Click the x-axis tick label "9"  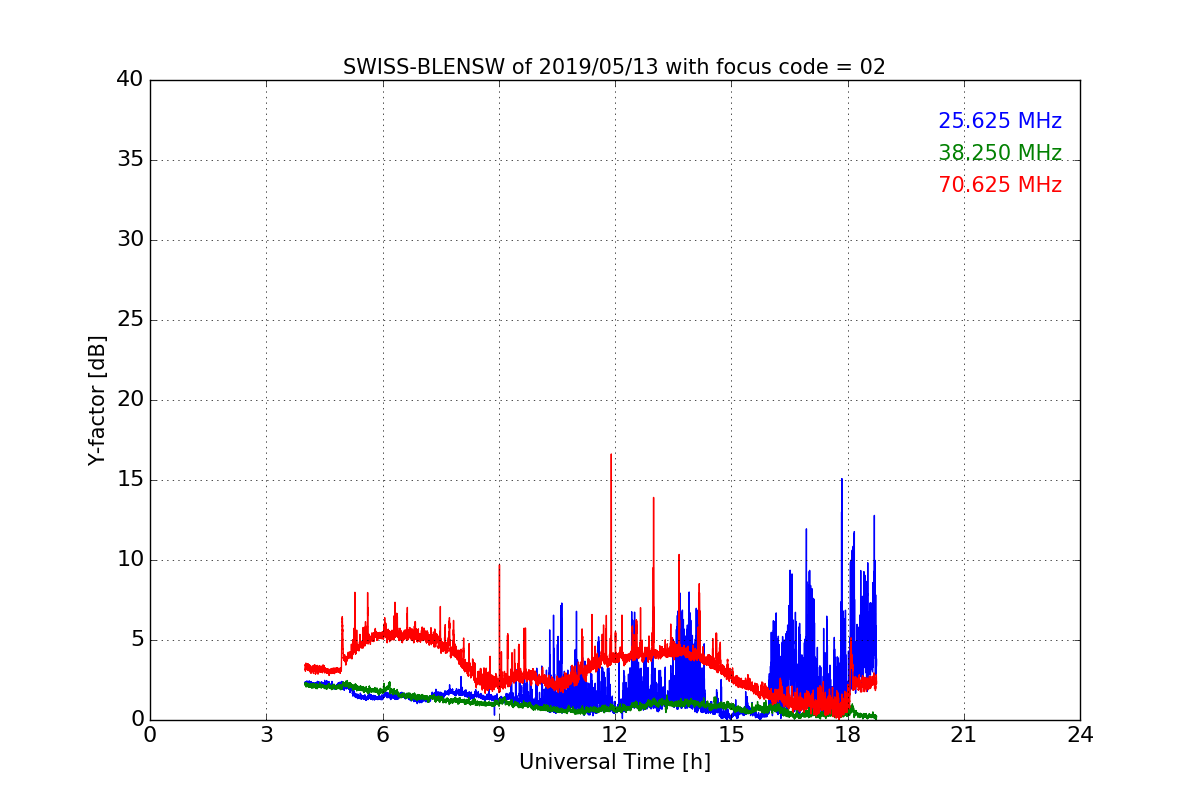point(499,734)
